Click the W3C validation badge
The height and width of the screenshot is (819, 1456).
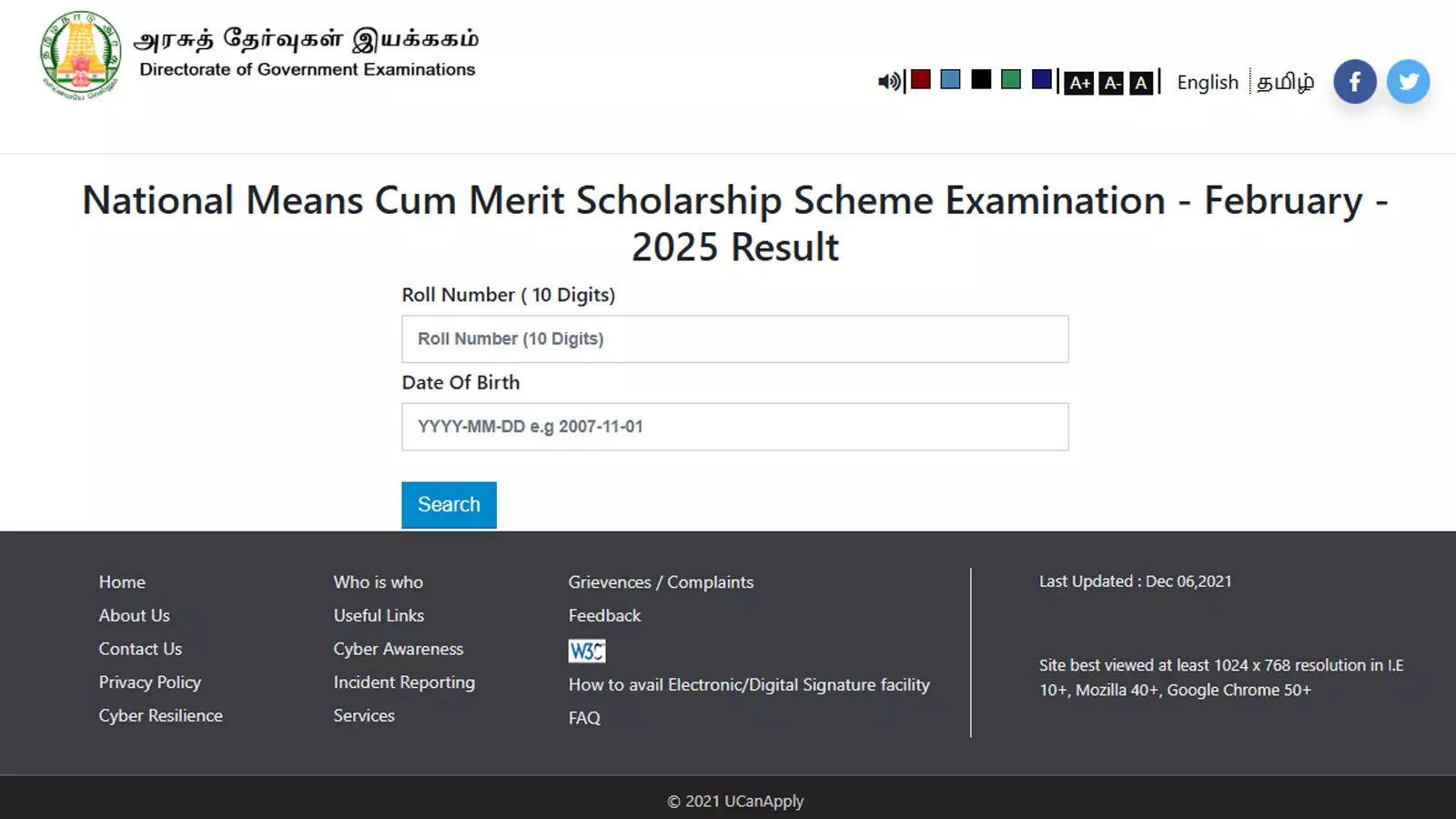[587, 651]
